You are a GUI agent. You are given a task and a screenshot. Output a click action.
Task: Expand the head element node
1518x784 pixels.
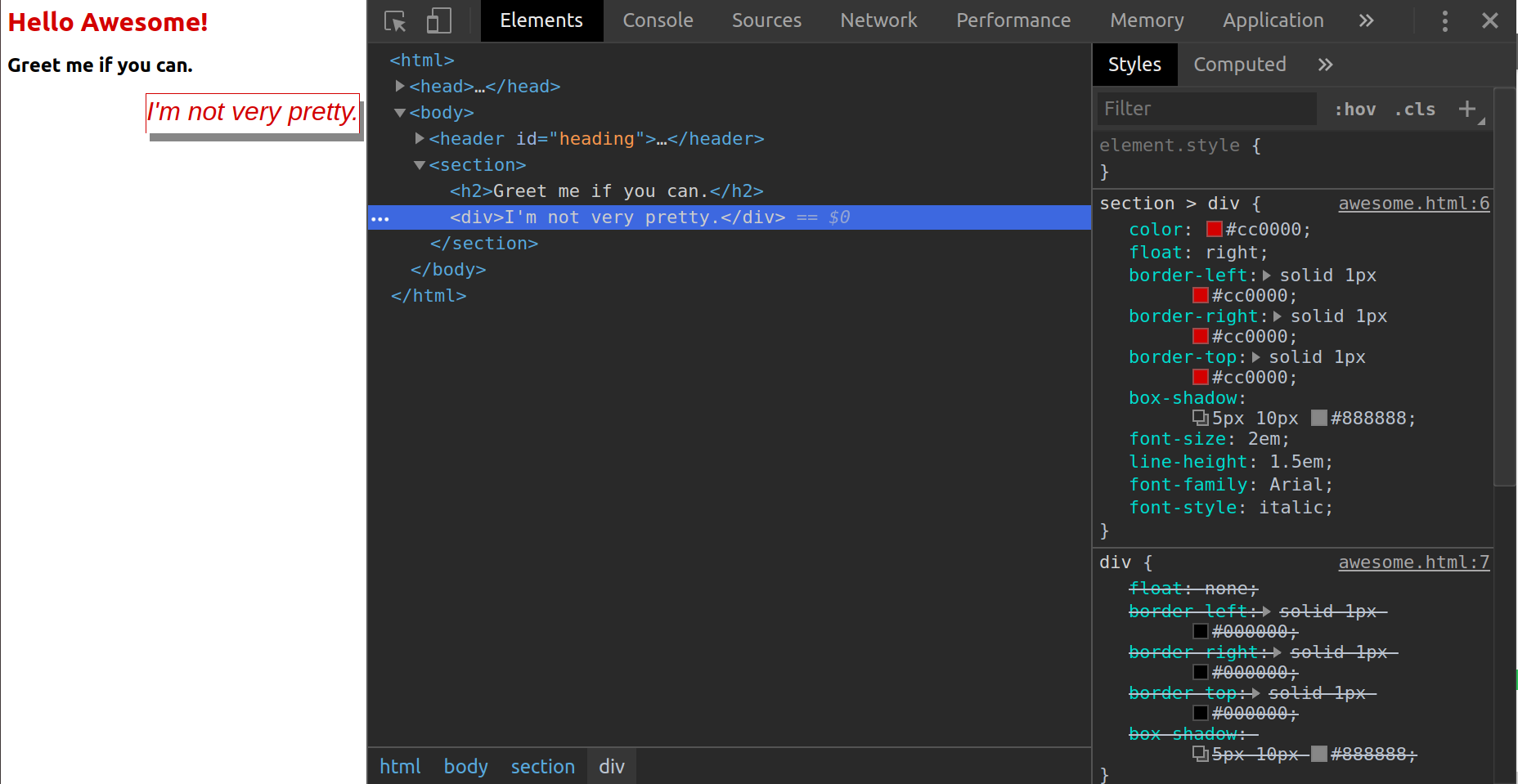[x=400, y=86]
